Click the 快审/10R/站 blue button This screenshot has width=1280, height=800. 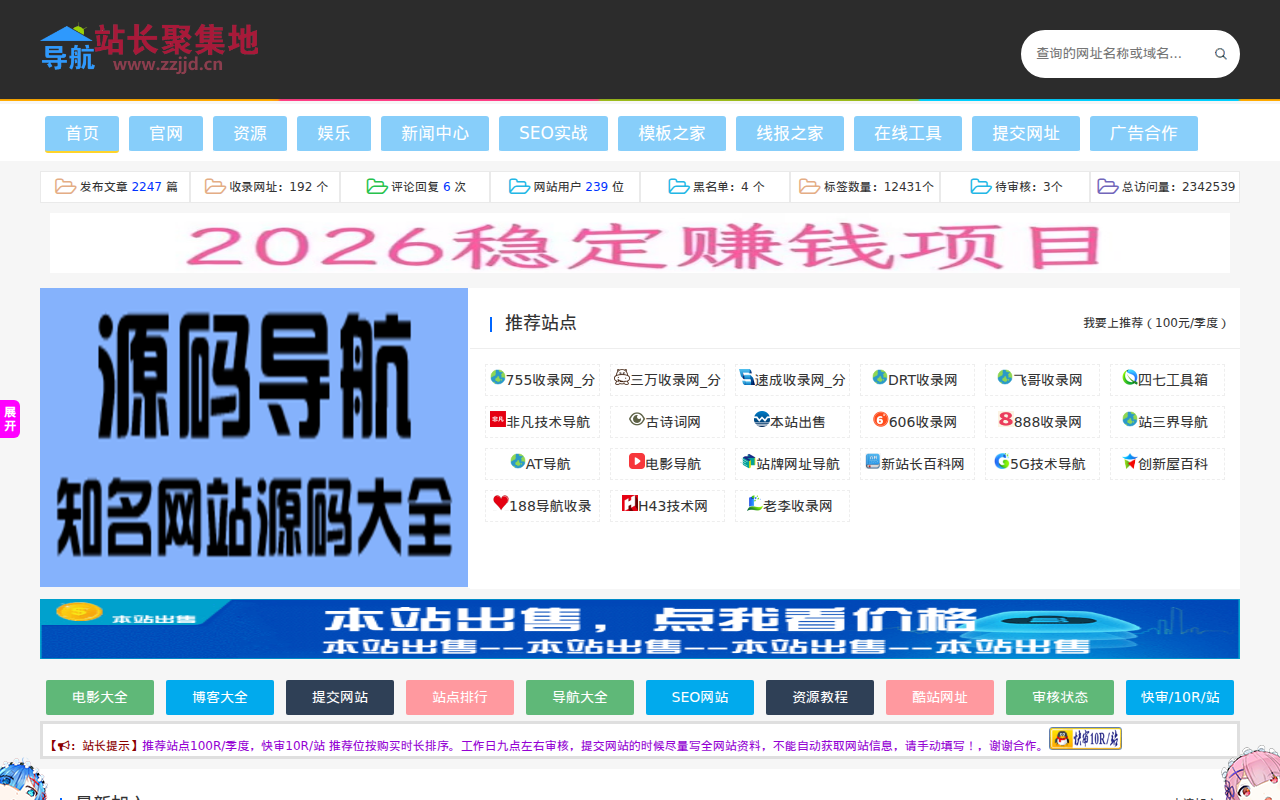point(1180,697)
